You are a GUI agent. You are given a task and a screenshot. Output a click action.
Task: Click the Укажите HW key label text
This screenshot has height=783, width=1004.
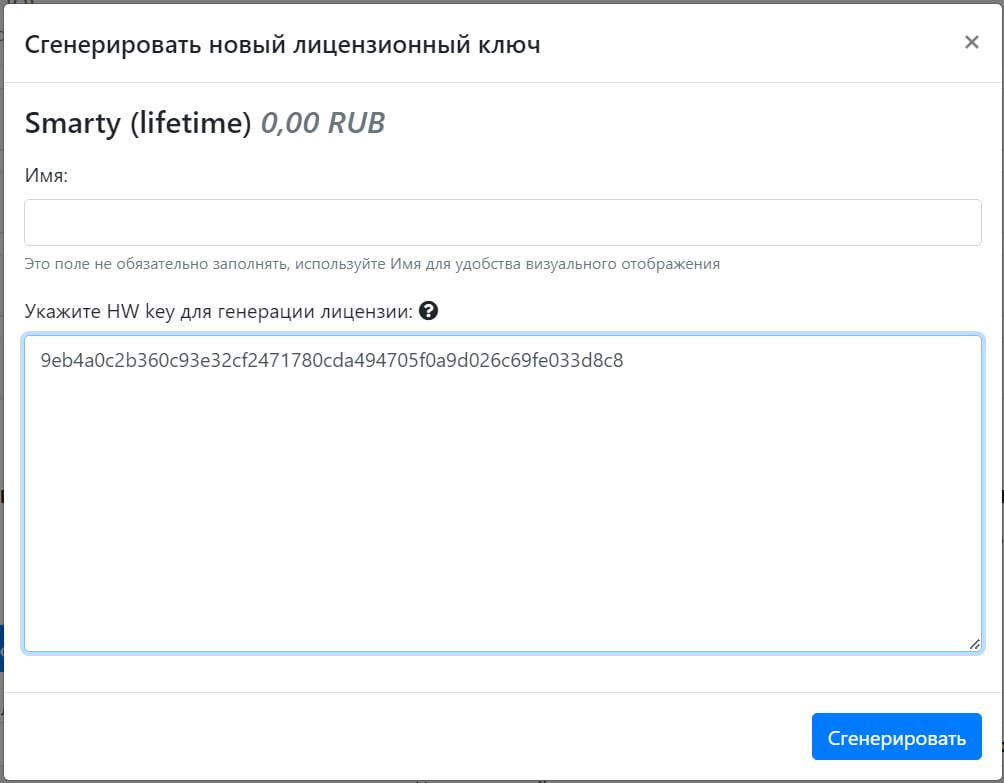pyautogui.click(x=218, y=312)
